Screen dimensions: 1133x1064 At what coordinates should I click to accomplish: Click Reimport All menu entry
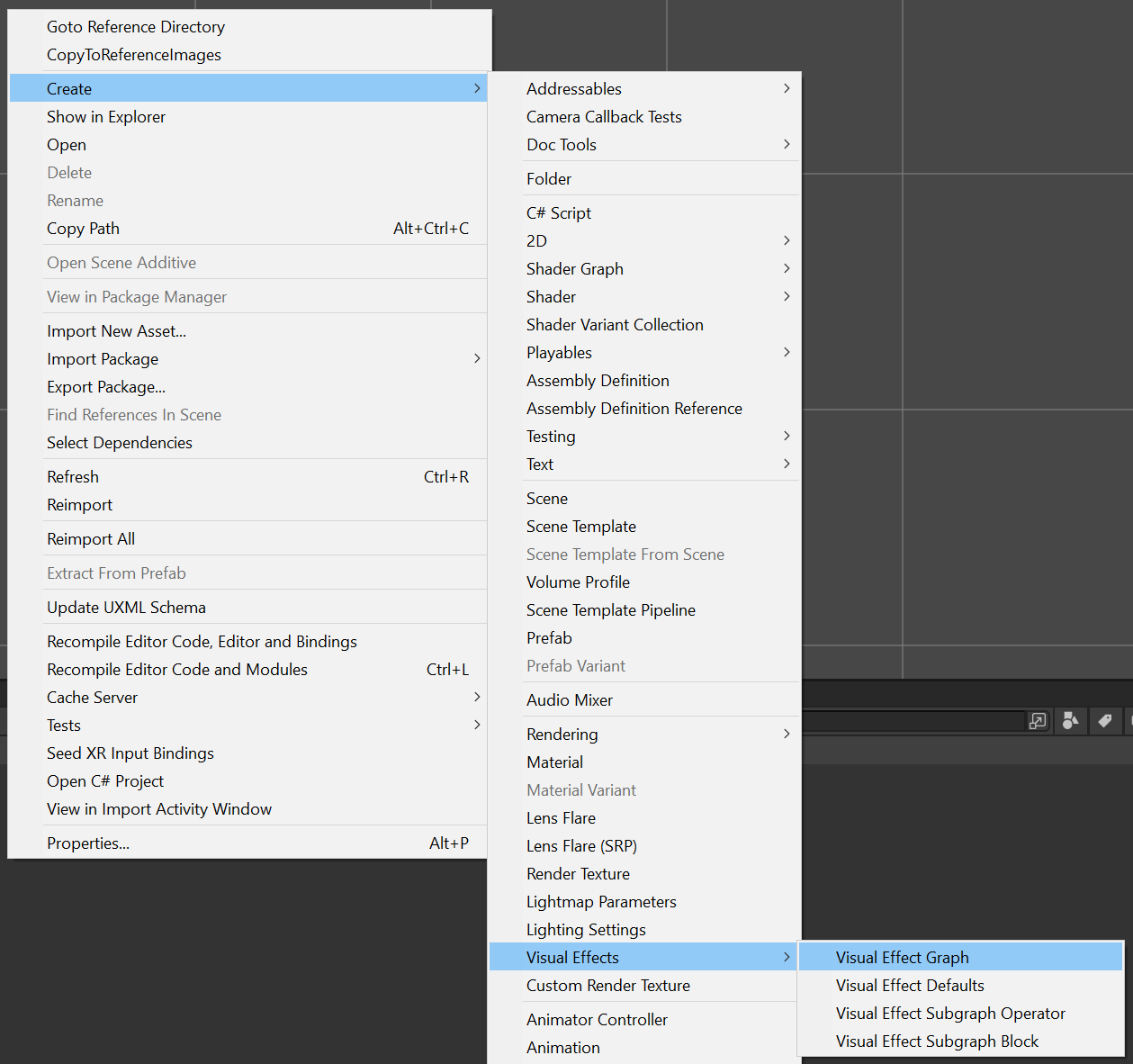(91, 539)
